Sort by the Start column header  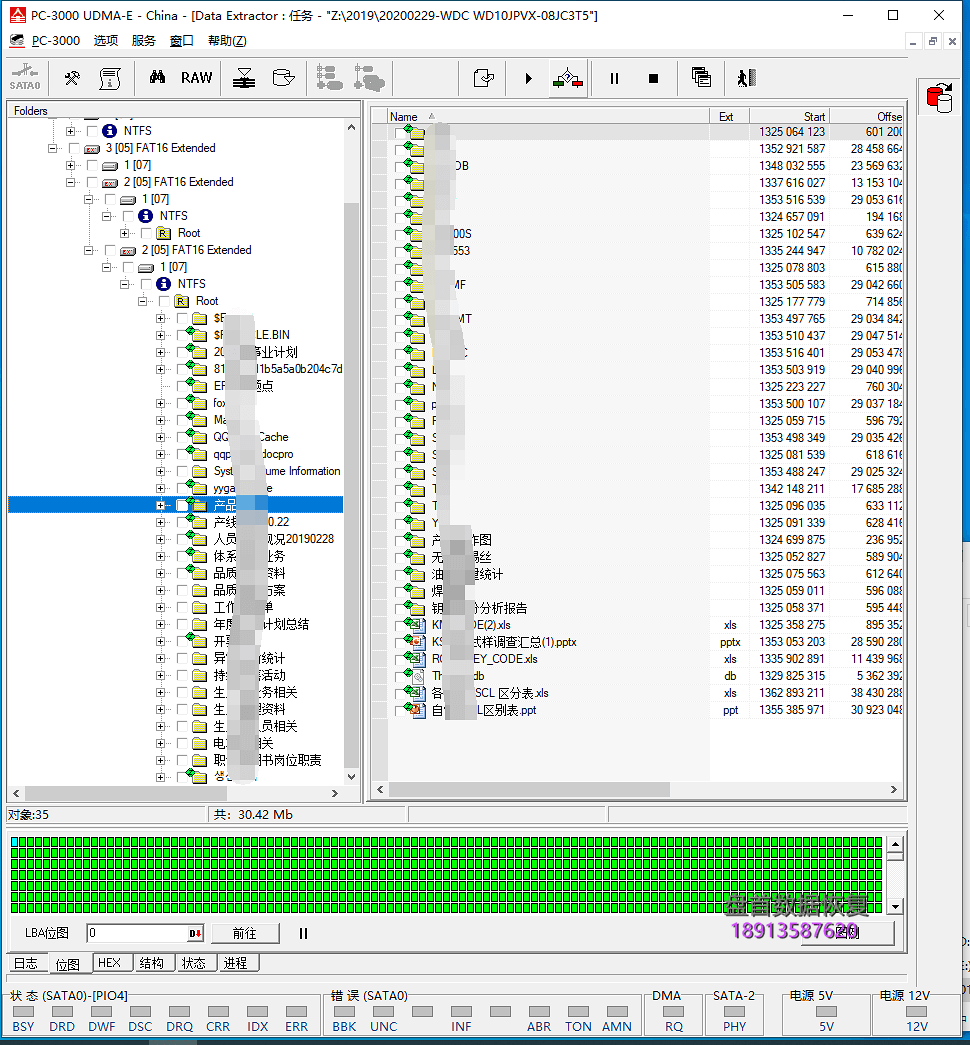click(789, 116)
